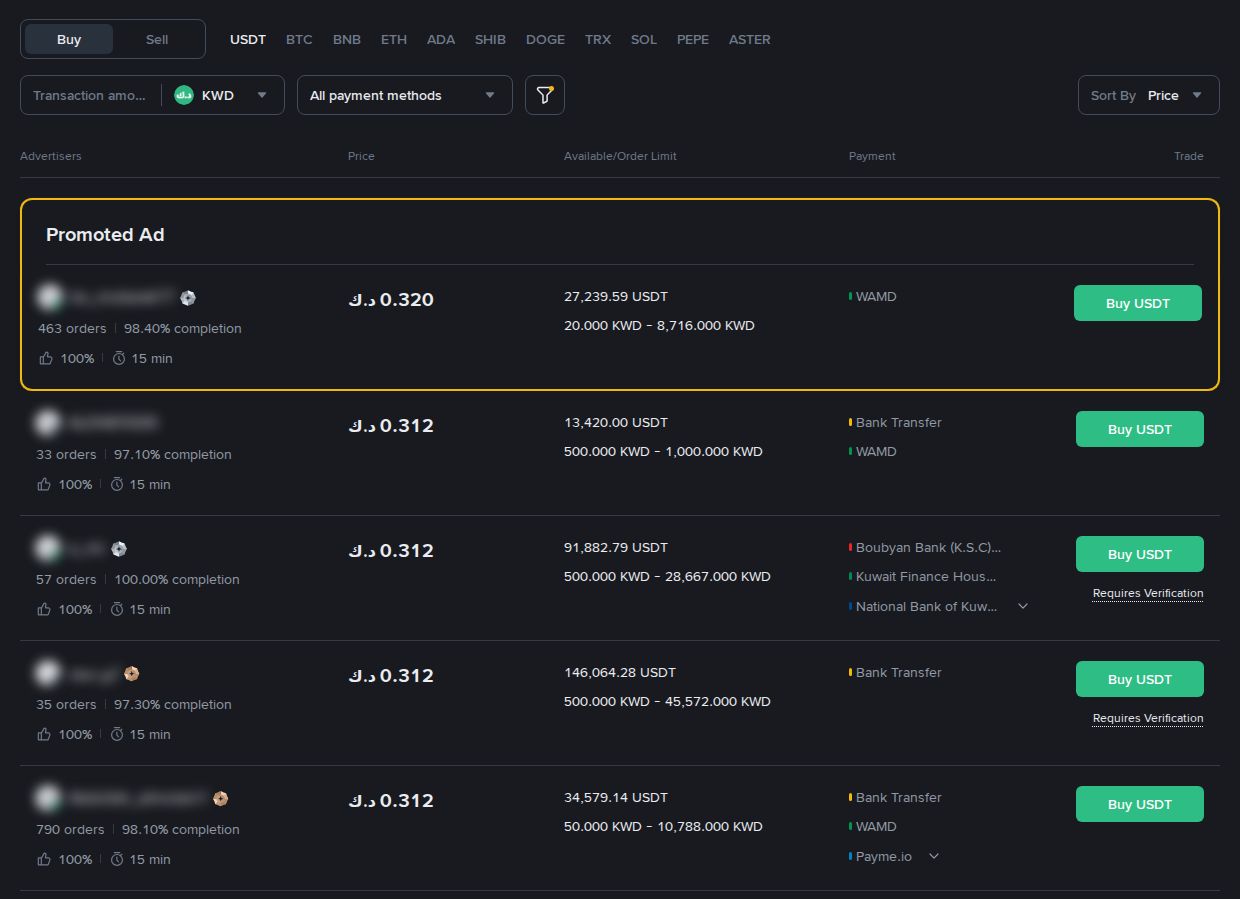Click avatar of advertiser with 33 orders
The image size is (1240, 899).
tap(47, 423)
